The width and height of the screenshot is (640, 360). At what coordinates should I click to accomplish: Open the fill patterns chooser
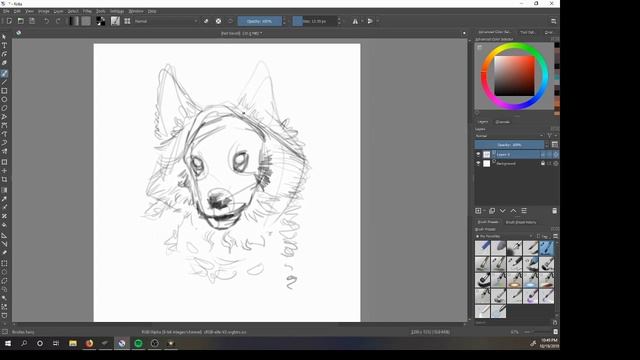(x=86, y=21)
